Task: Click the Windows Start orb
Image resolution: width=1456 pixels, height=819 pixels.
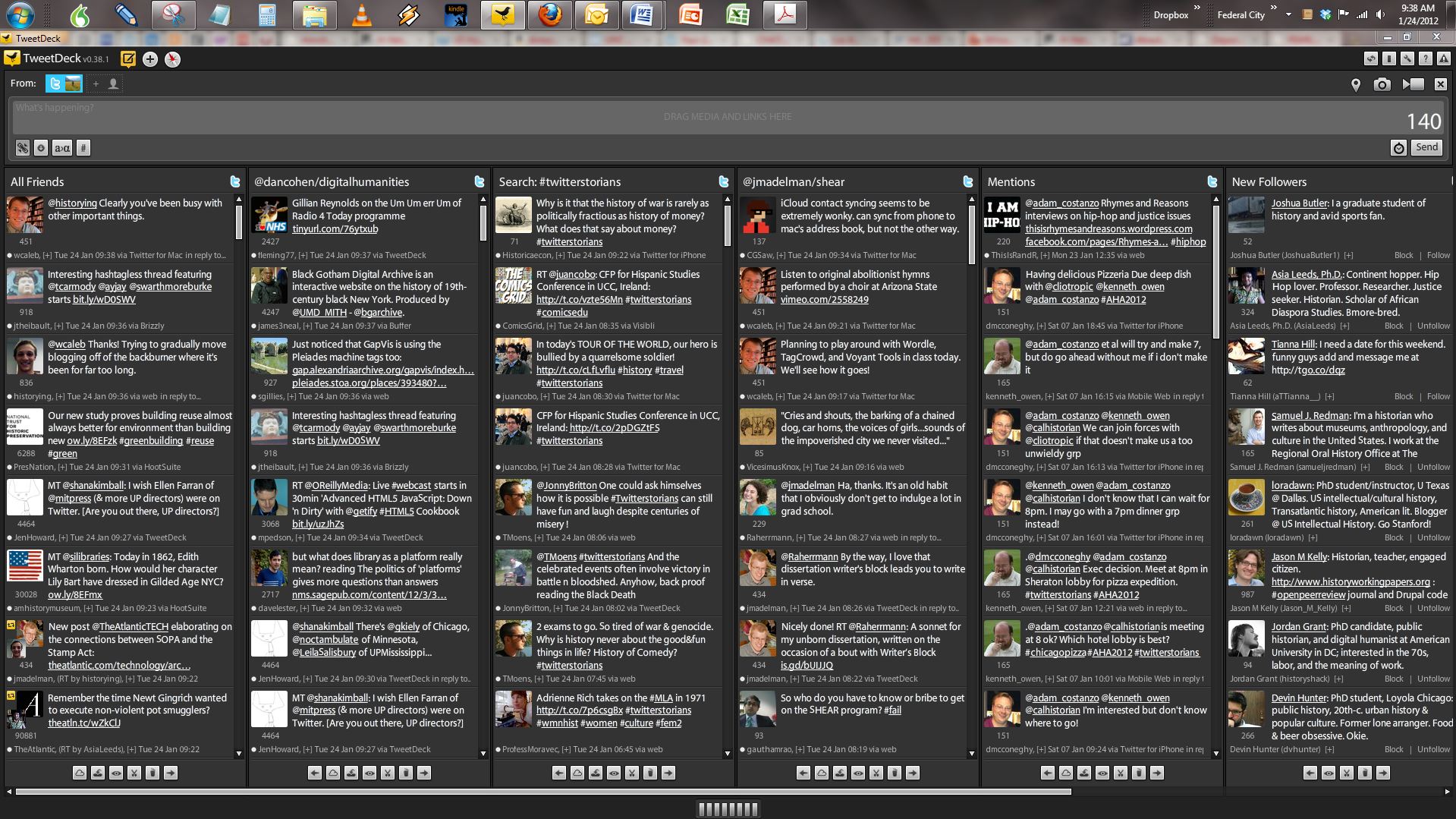Action: pos(19,14)
